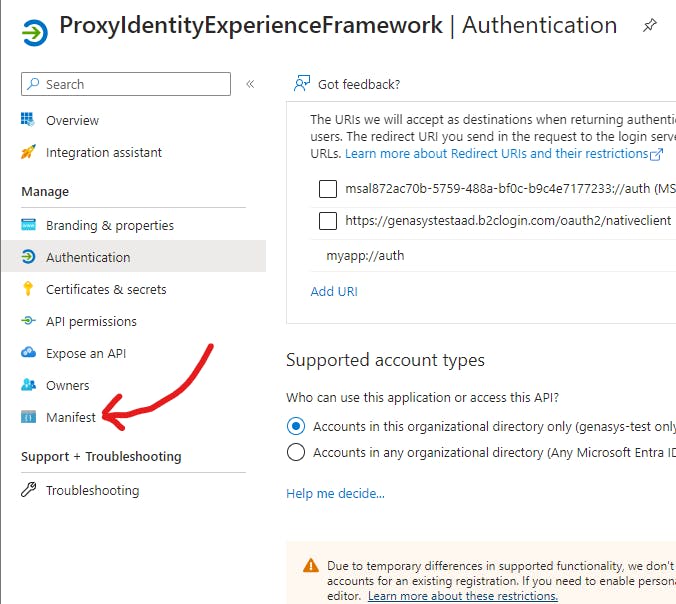
Task: Select Accounts in any organizational directory
Action: pos(296,452)
